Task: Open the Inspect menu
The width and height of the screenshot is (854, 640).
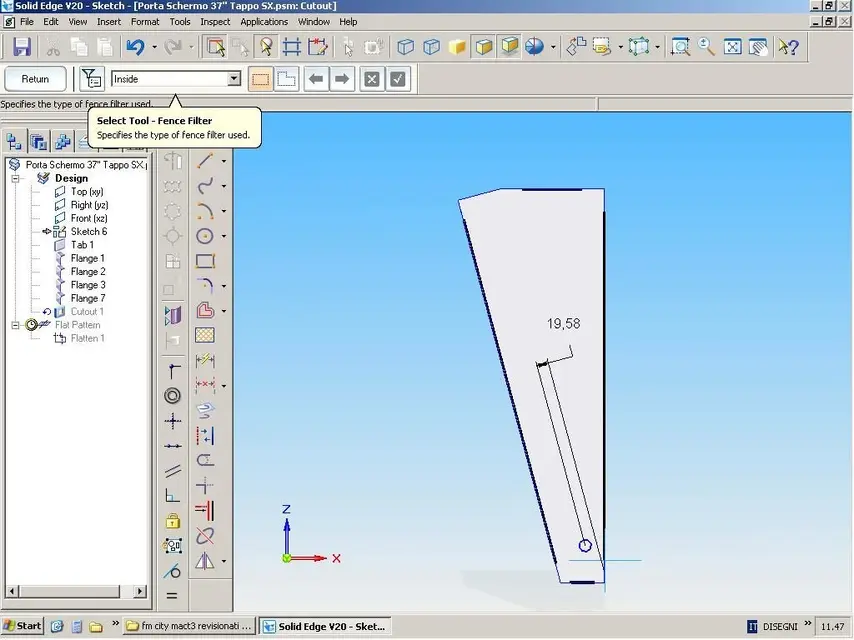Action: [x=215, y=22]
